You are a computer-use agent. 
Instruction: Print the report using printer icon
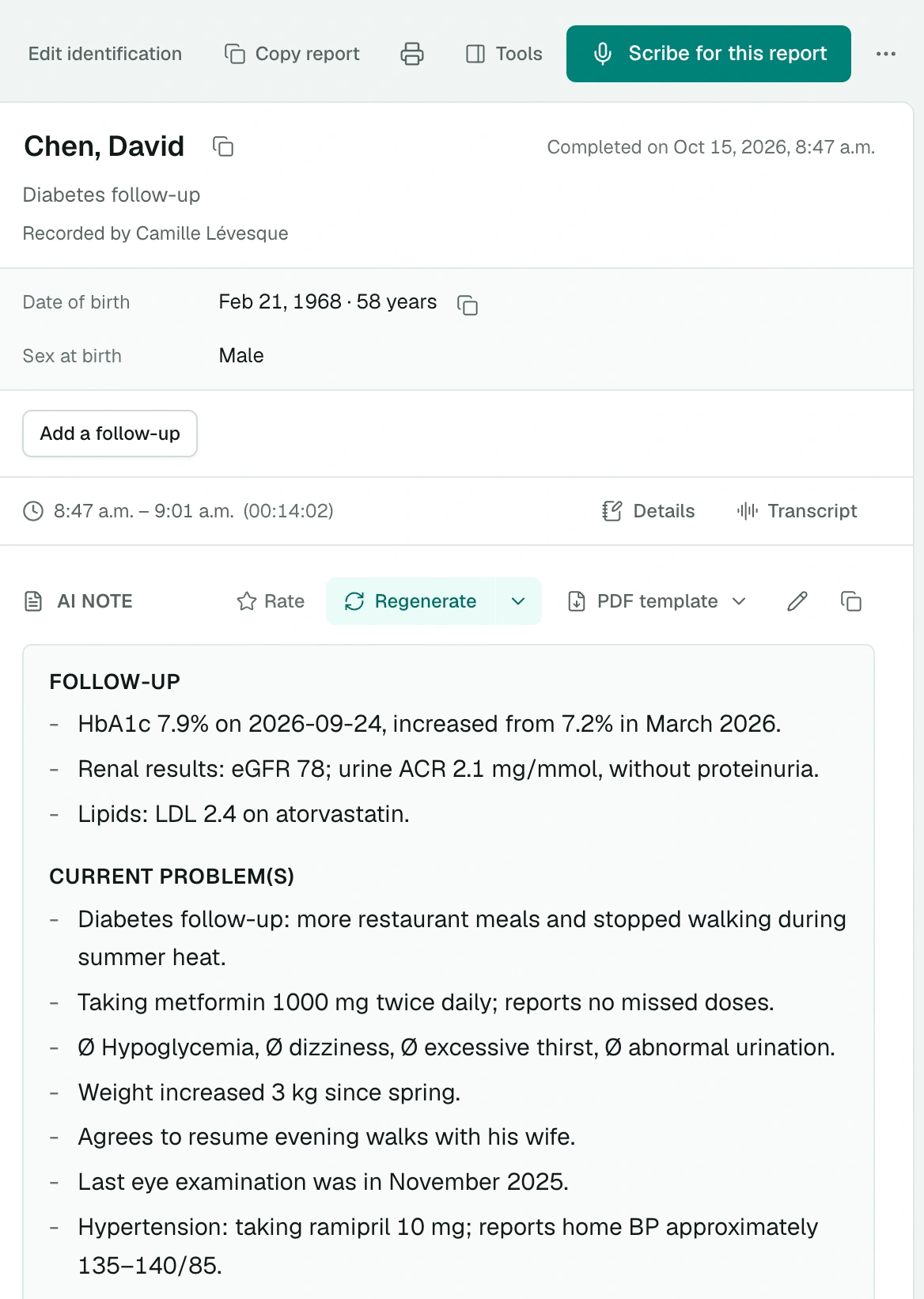(x=412, y=54)
